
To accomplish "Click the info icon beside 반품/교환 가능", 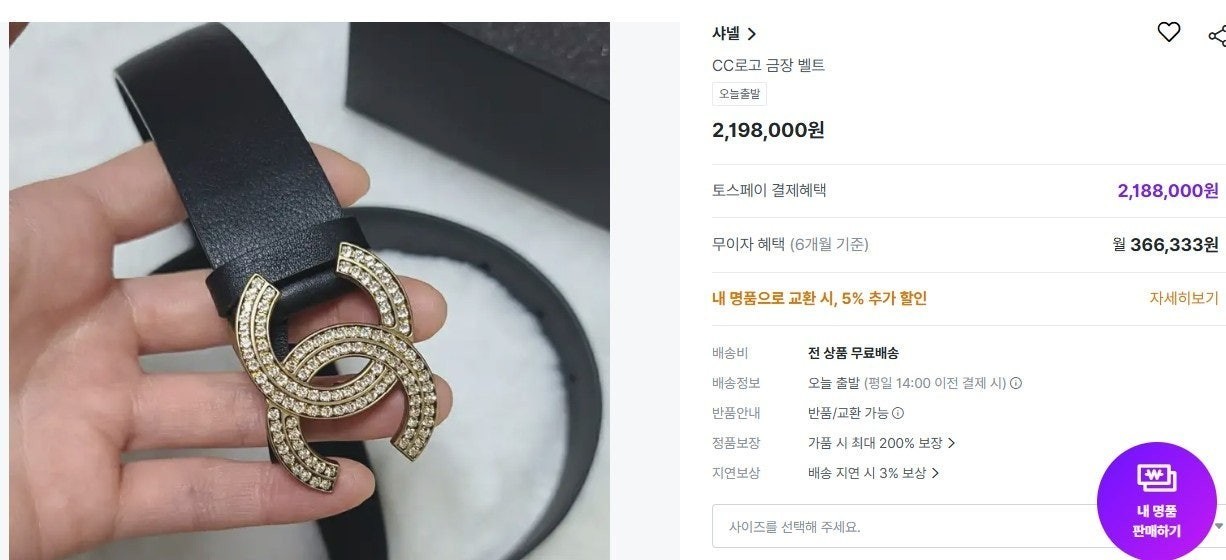I will [x=898, y=413].
